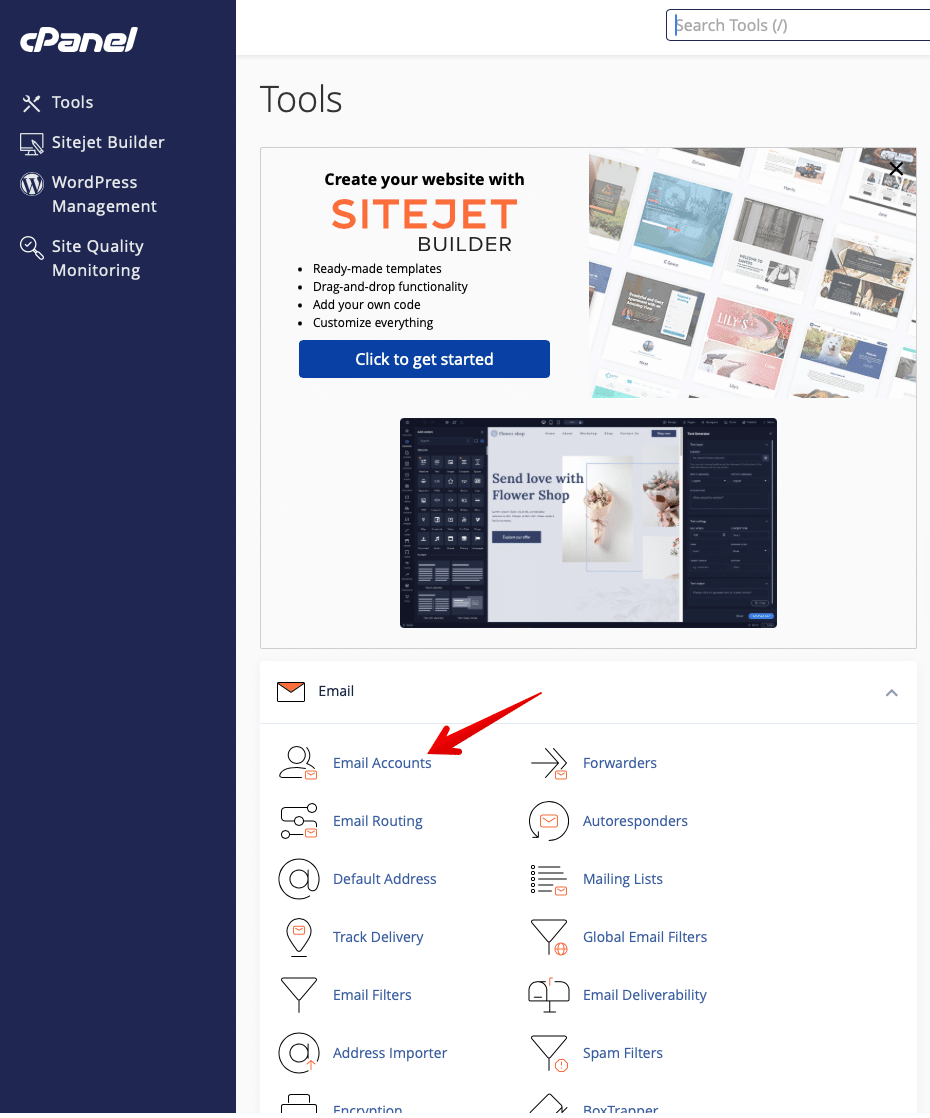This screenshot has width=930, height=1118.
Task: Open the Email Routing link
Action: click(x=378, y=821)
